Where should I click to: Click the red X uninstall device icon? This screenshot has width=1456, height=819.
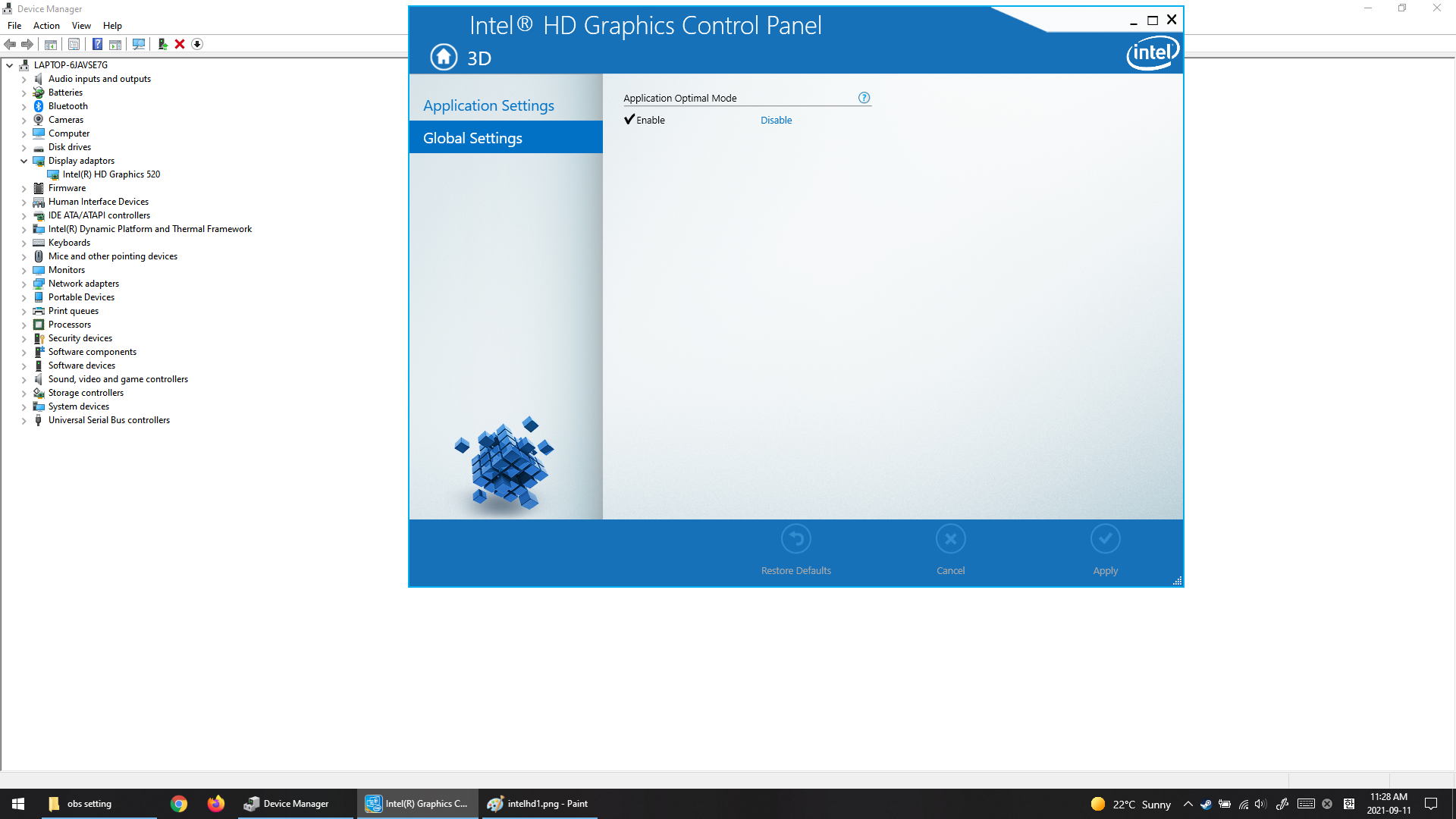180,44
